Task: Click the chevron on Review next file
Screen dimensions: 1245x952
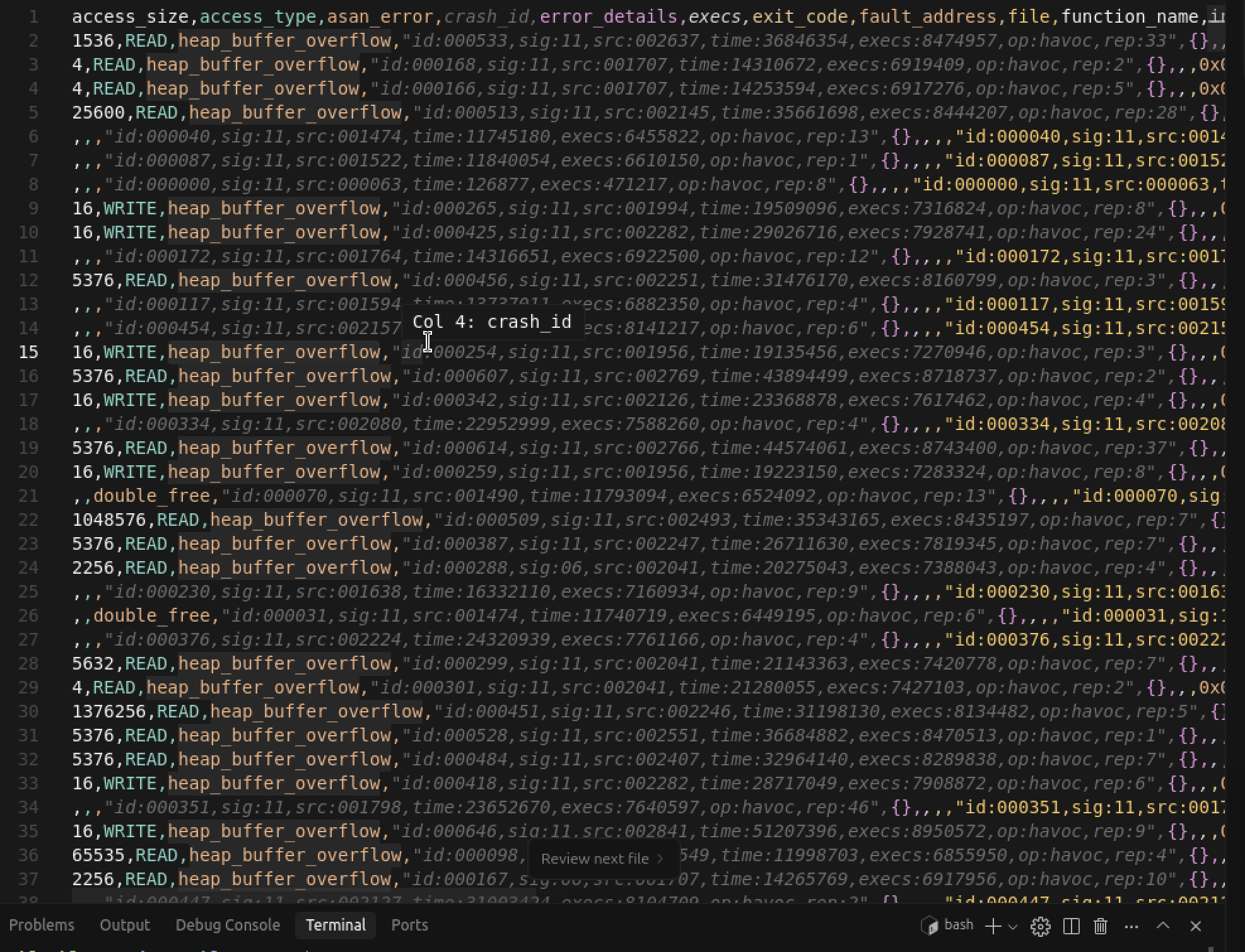Action: point(660,859)
